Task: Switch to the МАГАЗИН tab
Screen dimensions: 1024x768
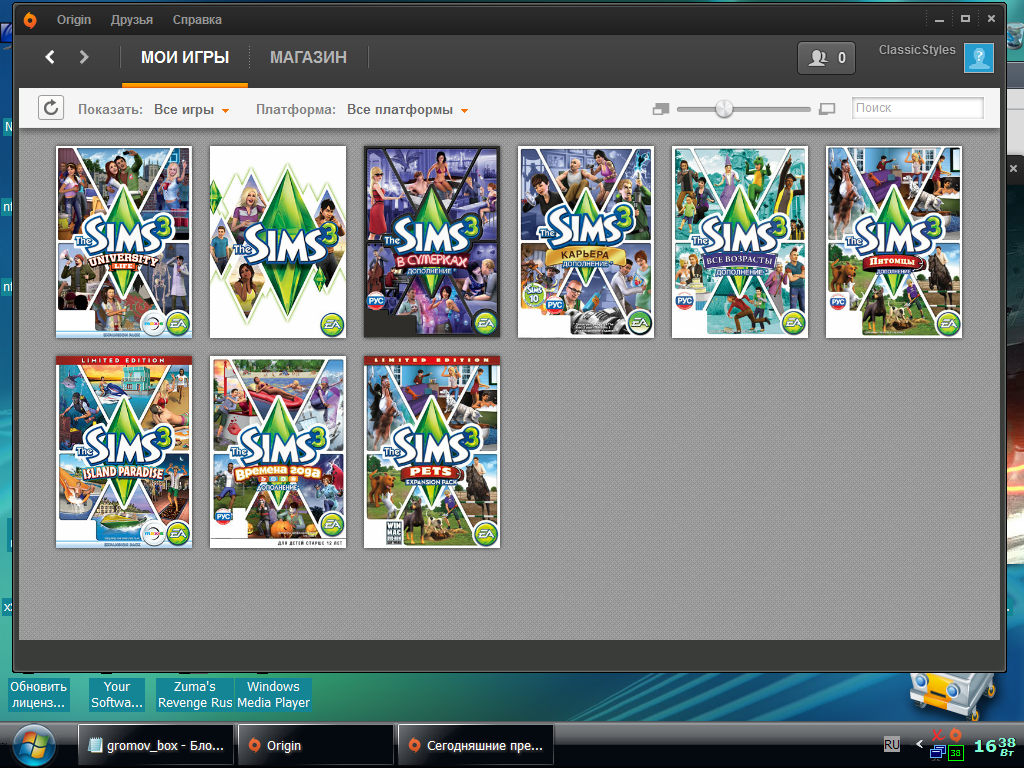Action: (x=308, y=58)
